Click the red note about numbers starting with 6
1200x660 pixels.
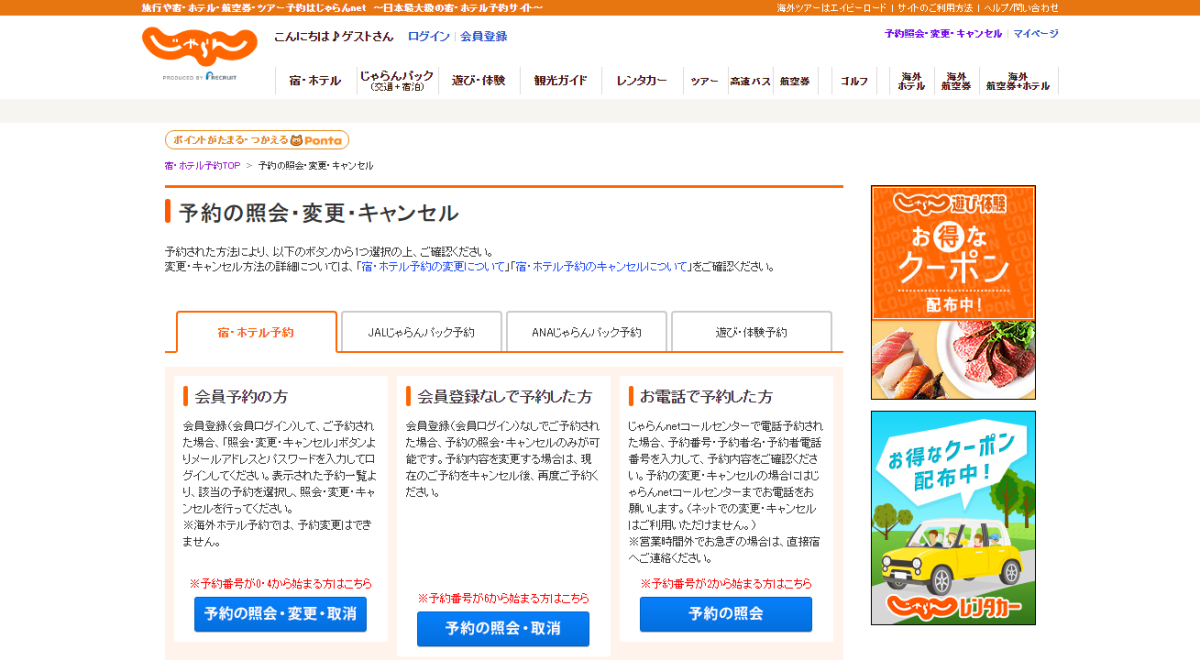(503, 599)
